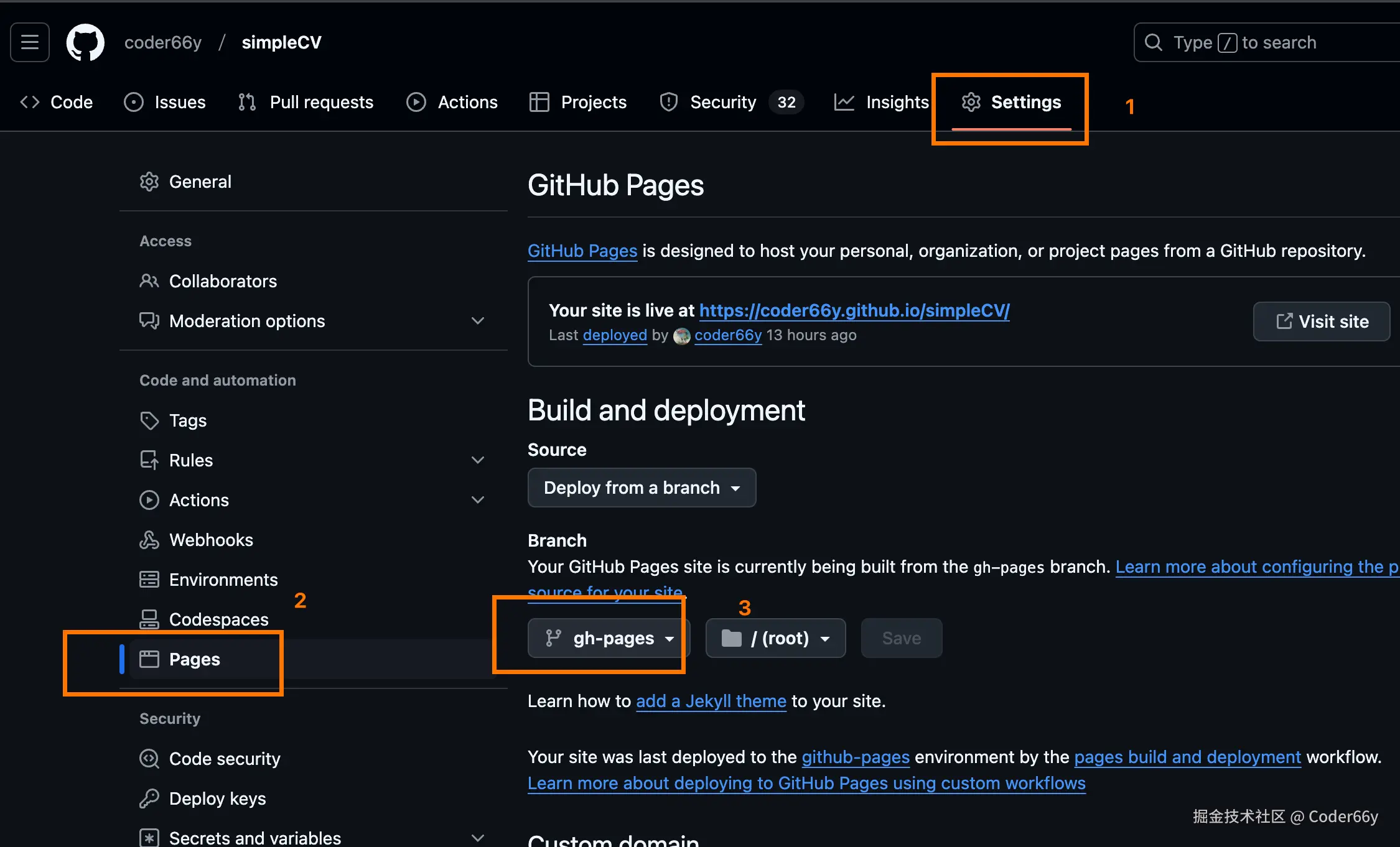Open the hamburger navigation menu
The width and height of the screenshot is (1400, 847).
coord(30,42)
